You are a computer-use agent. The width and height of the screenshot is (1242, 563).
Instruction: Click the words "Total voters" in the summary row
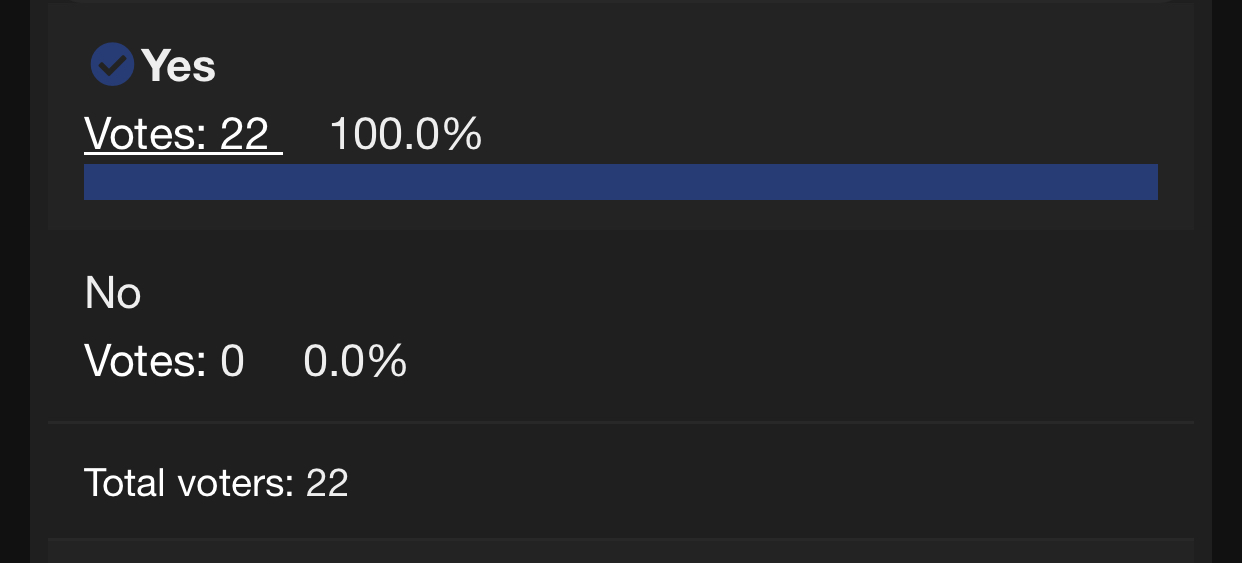188,483
